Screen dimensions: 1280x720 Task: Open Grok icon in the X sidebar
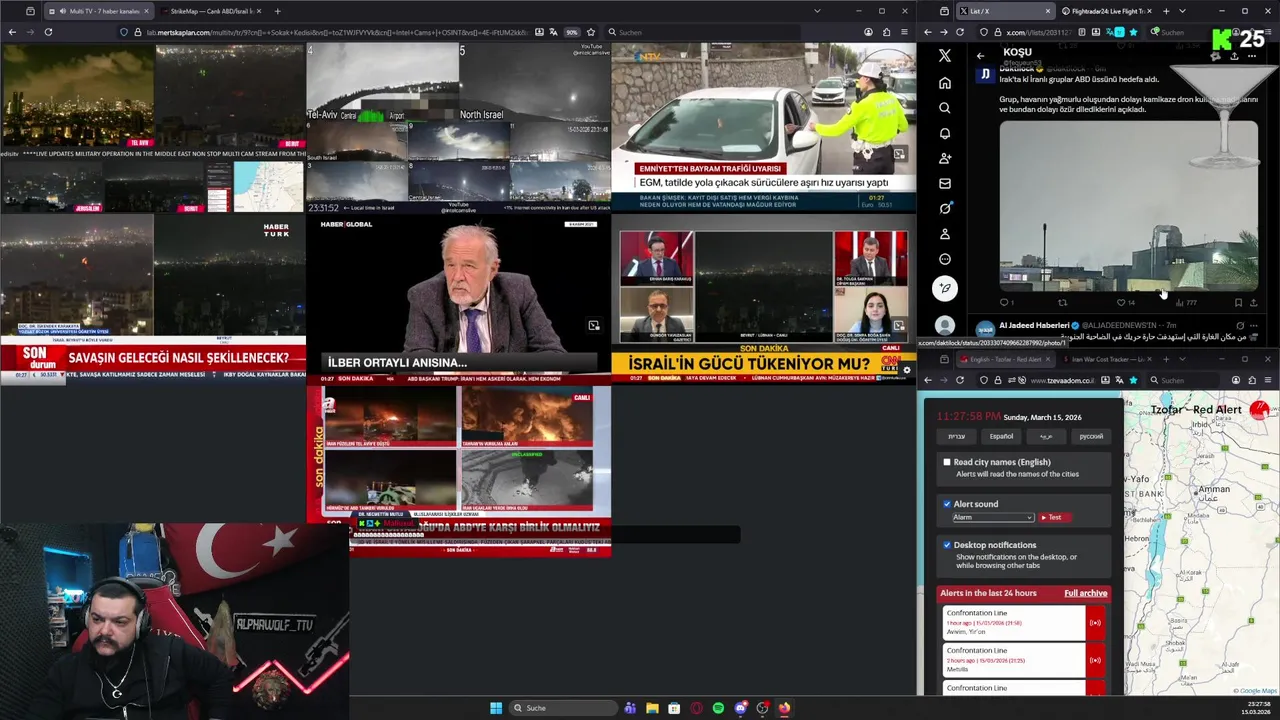pos(945,208)
